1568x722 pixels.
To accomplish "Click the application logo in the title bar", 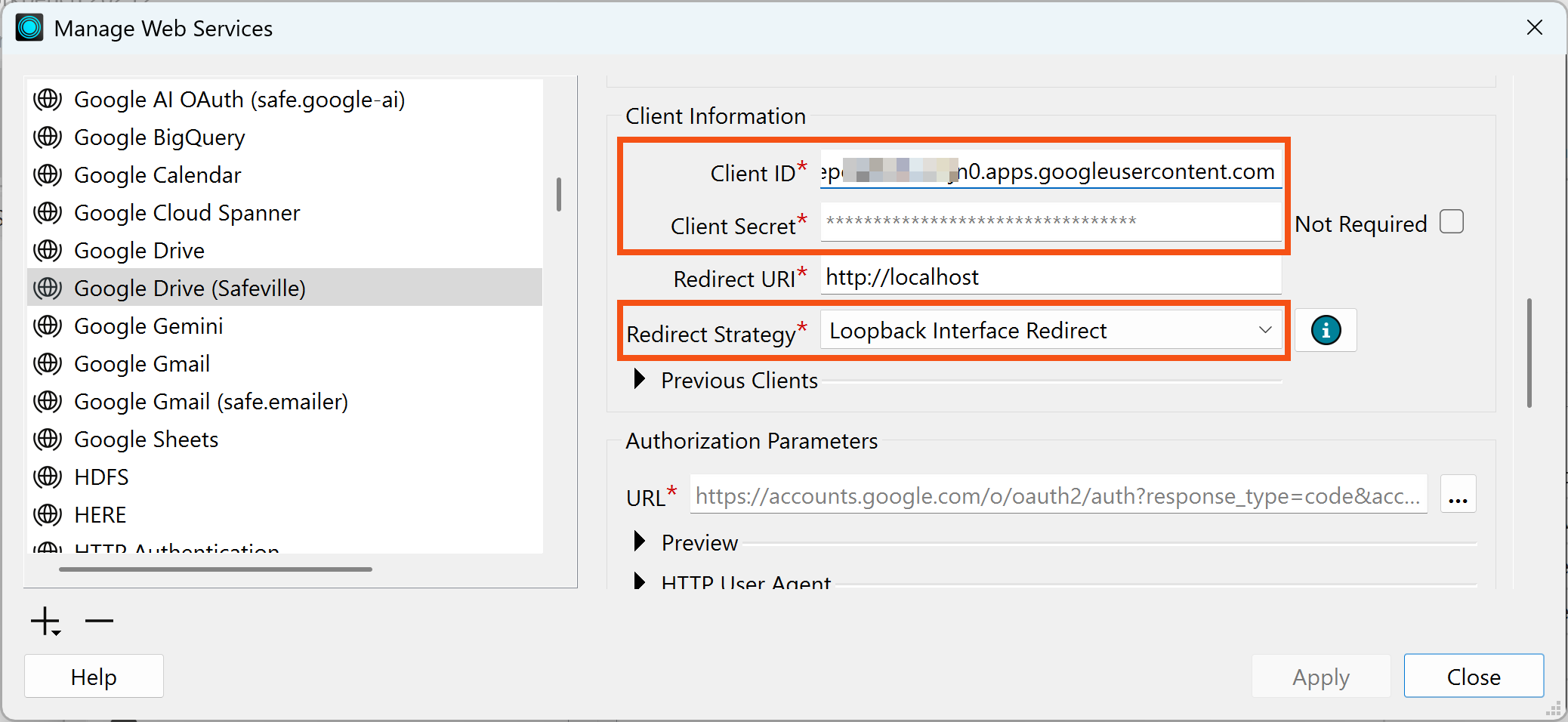I will pos(29,27).
